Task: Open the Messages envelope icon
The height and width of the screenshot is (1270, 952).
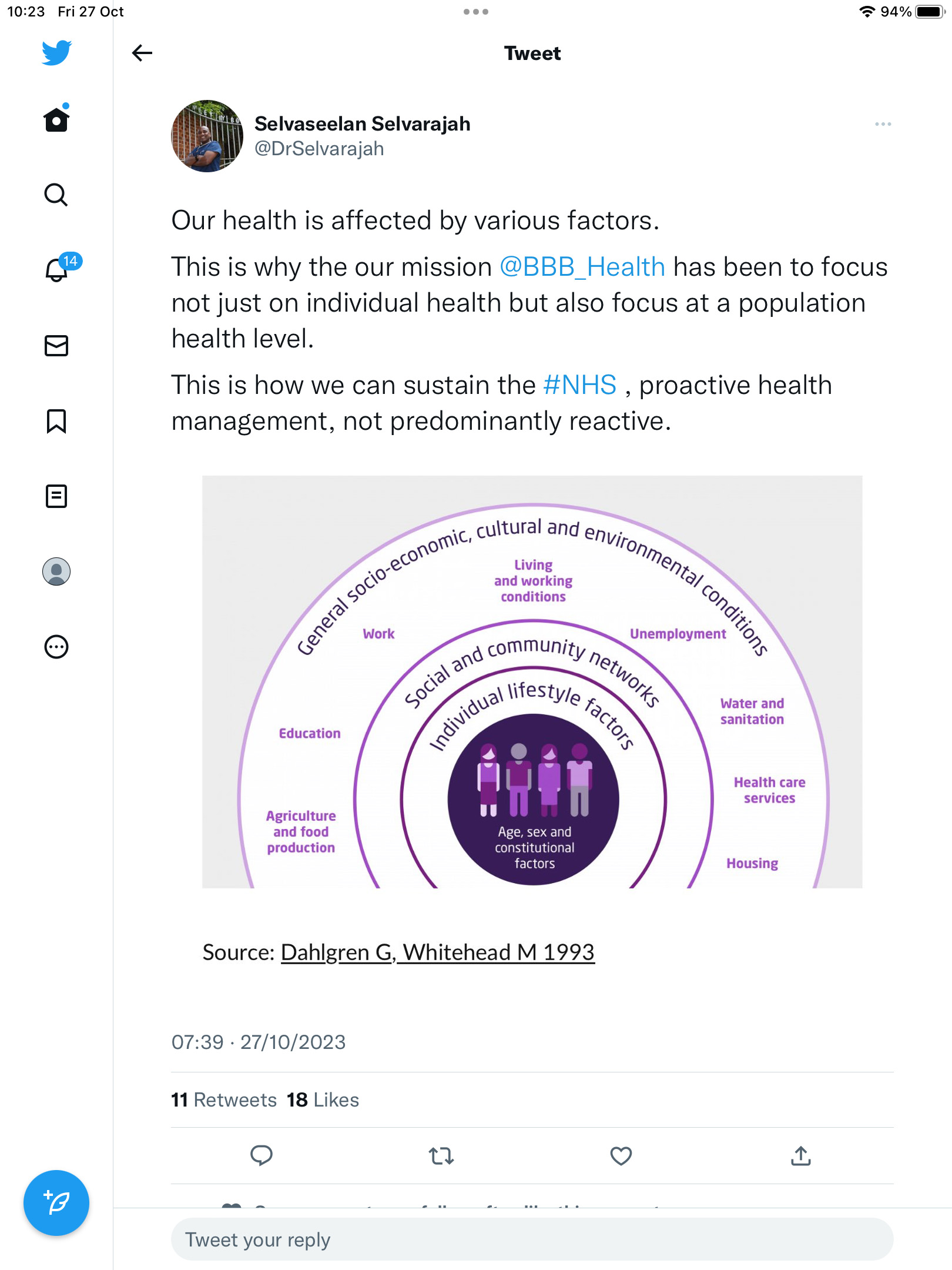Action: [56, 346]
